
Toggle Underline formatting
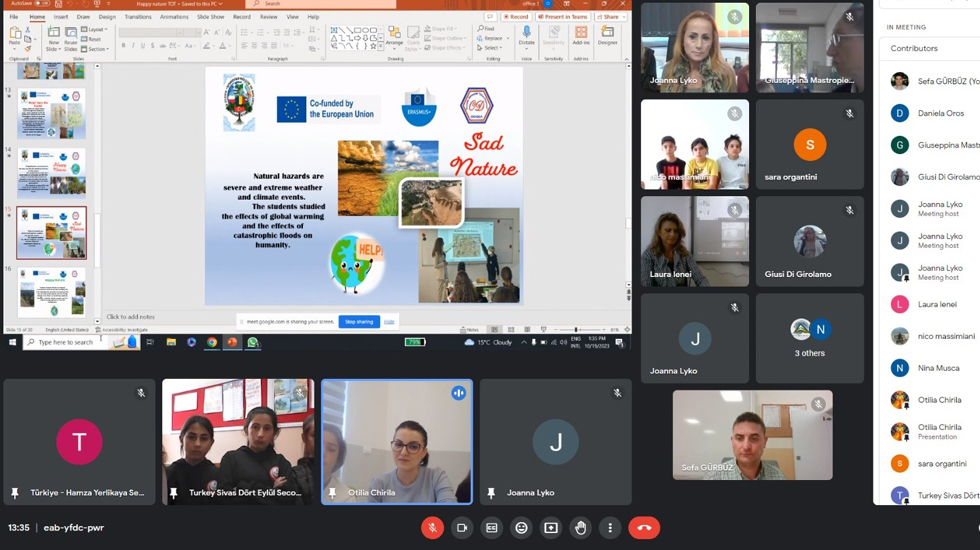143,46
